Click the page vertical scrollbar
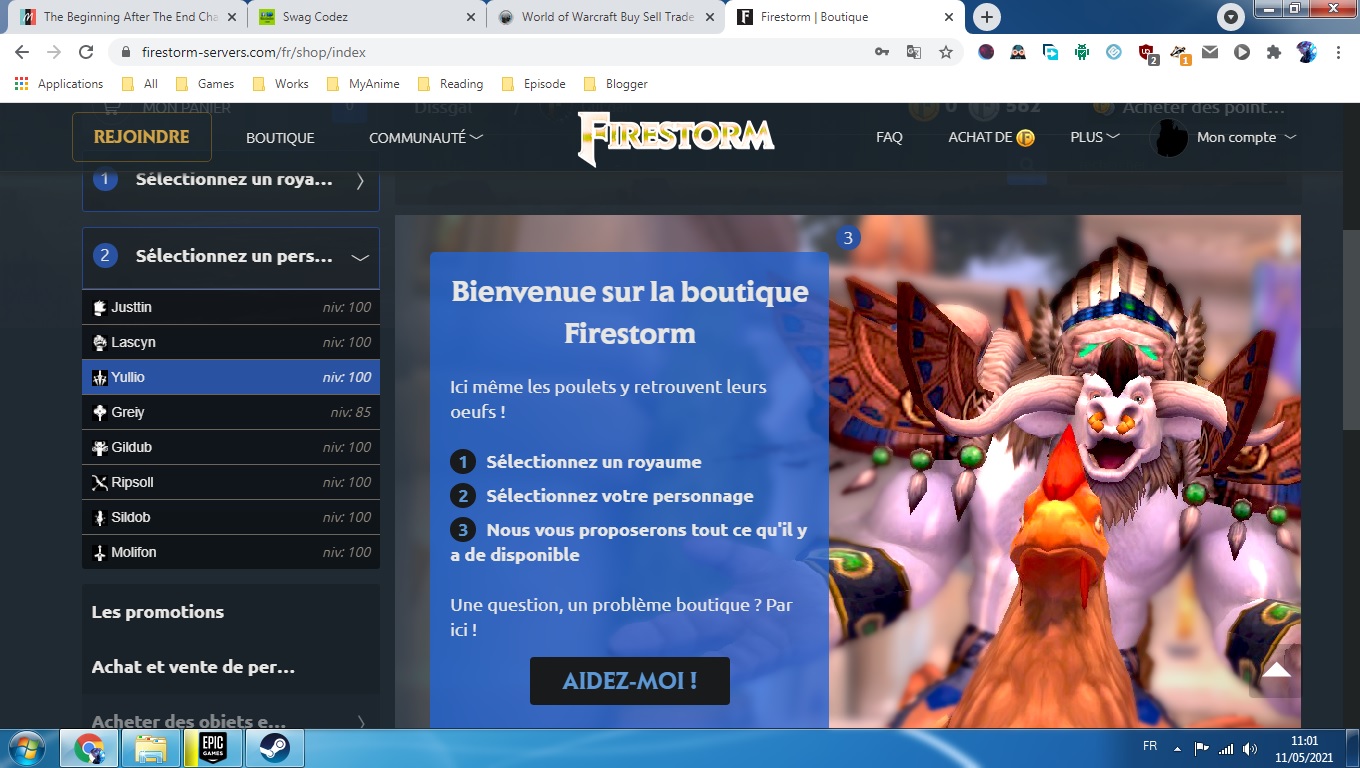 click(1351, 330)
